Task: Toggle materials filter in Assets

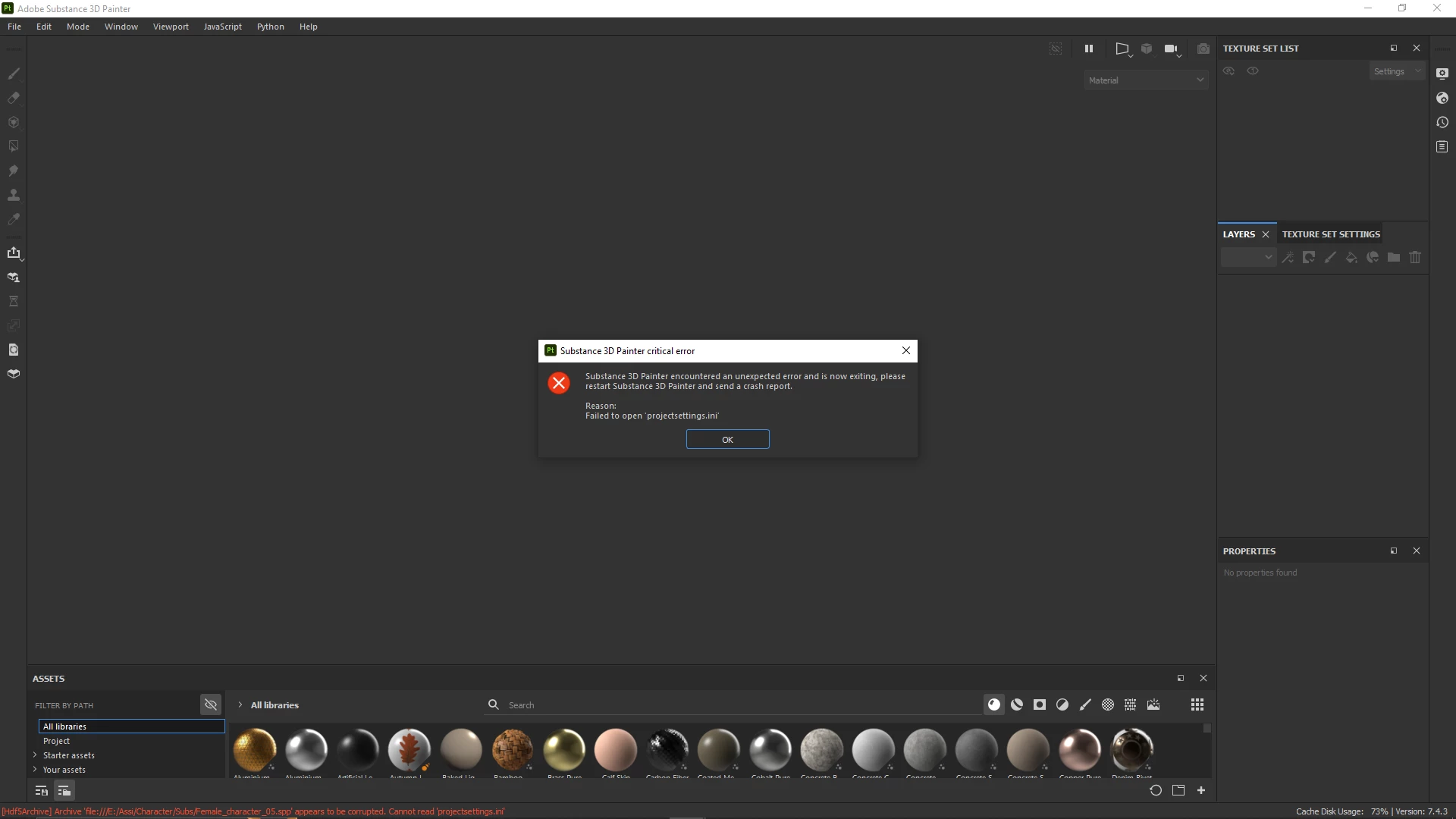Action: [x=994, y=704]
